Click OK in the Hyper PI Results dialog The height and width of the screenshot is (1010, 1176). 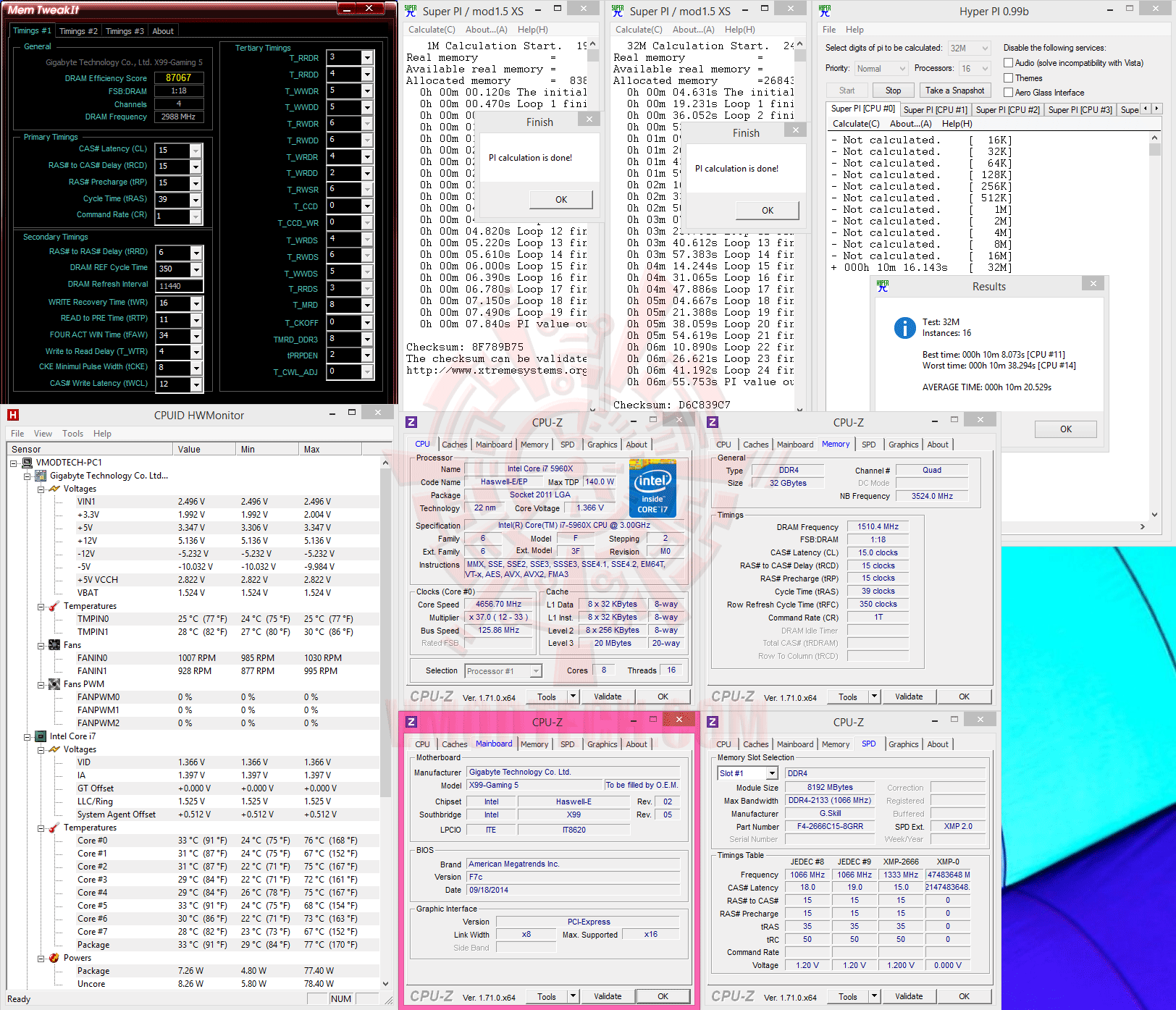tap(1066, 429)
